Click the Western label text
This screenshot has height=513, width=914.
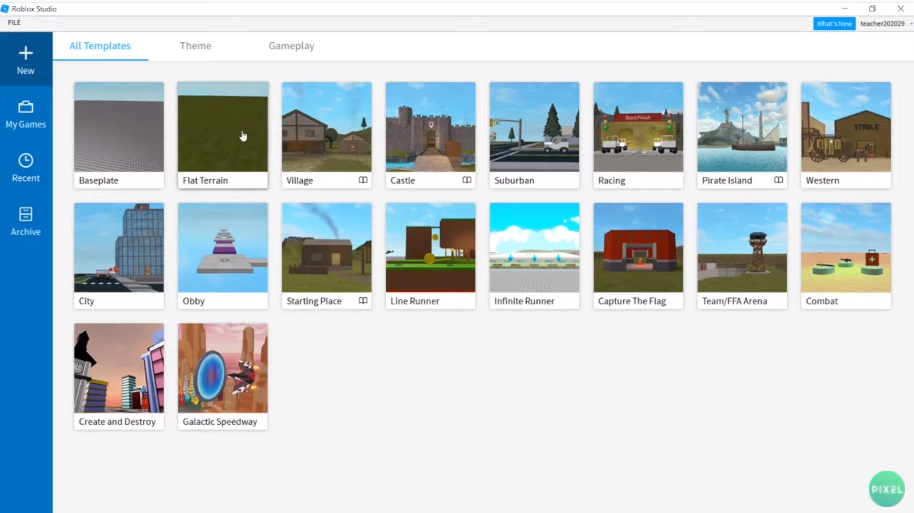pyautogui.click(x=822, y=181)
